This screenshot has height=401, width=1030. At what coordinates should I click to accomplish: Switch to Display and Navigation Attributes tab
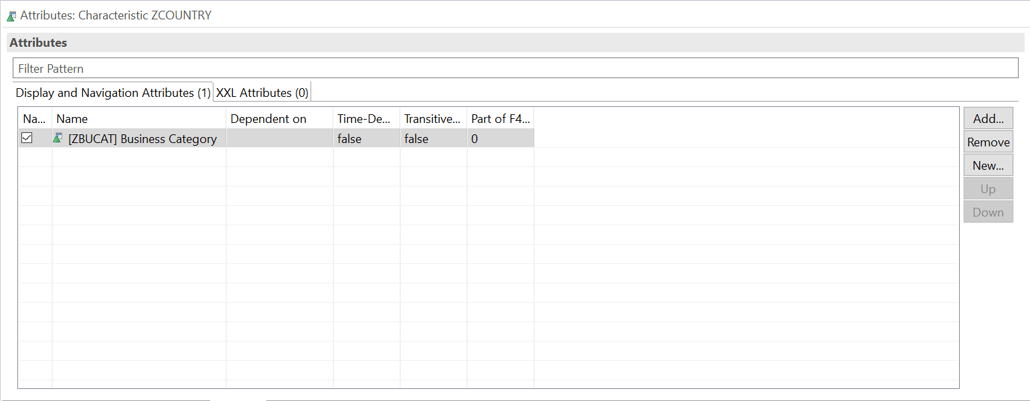(x=113, y=93)
